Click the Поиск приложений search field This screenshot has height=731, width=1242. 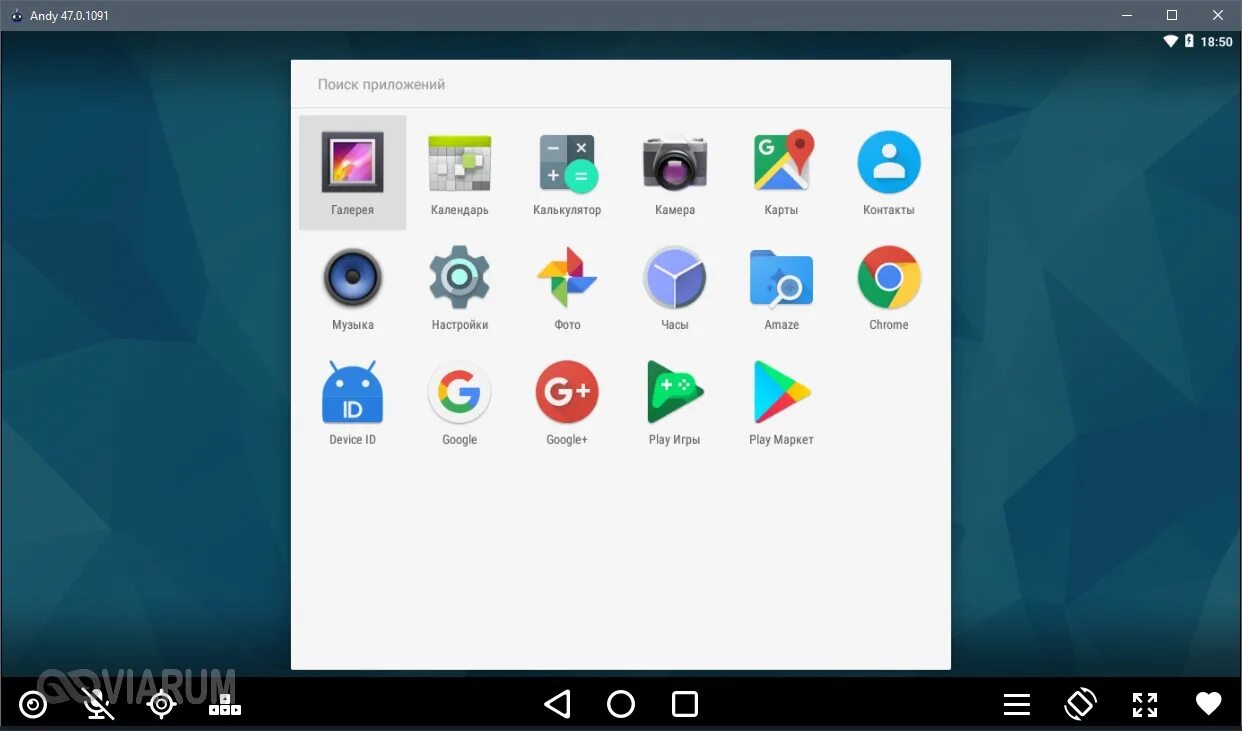coord(620,84)
